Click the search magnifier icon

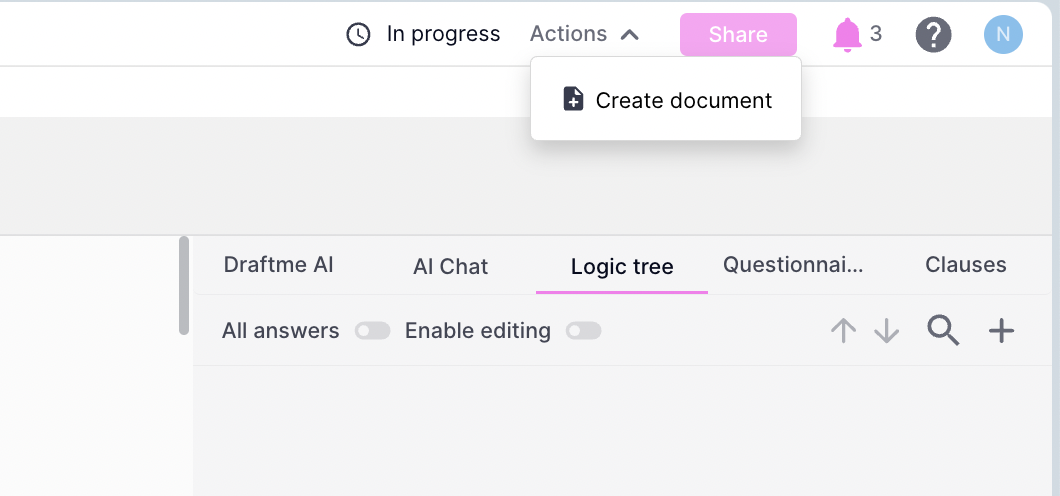point(943,330)
